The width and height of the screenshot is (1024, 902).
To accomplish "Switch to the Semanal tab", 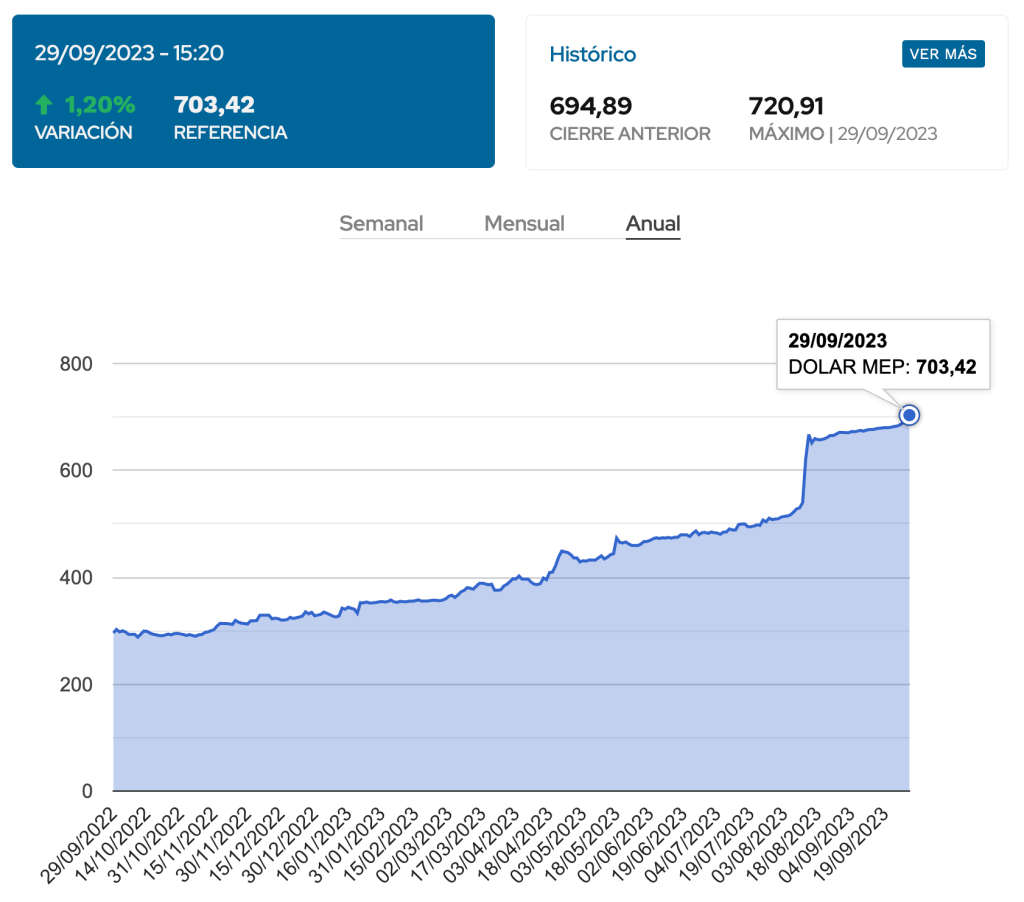I will coord(381,224).
